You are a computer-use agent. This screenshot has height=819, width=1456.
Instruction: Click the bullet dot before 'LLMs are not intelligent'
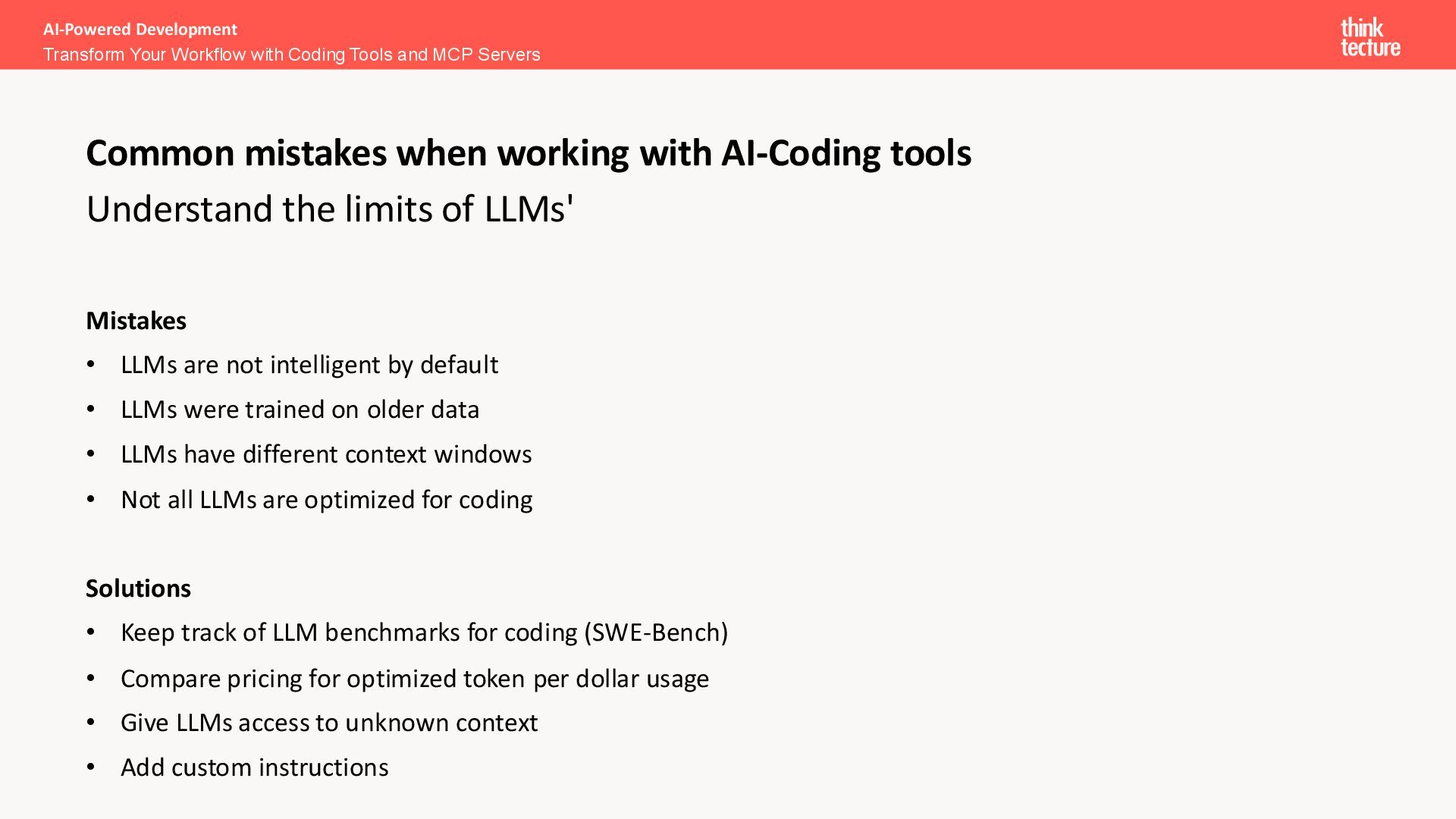pyautogui.click(x=91, y=365)
